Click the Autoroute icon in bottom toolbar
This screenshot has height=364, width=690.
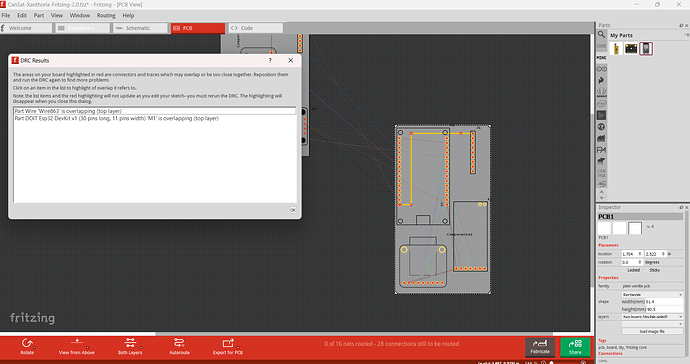(x=179, y=346)
